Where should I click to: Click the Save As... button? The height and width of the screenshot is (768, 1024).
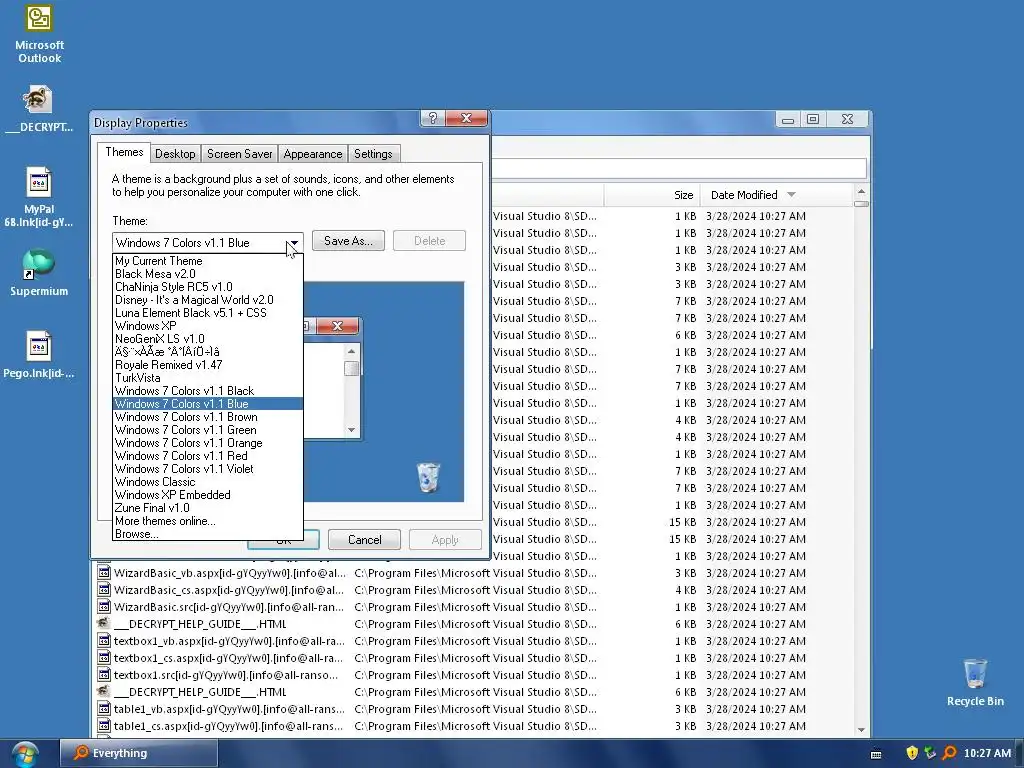(x=348, y=241)
